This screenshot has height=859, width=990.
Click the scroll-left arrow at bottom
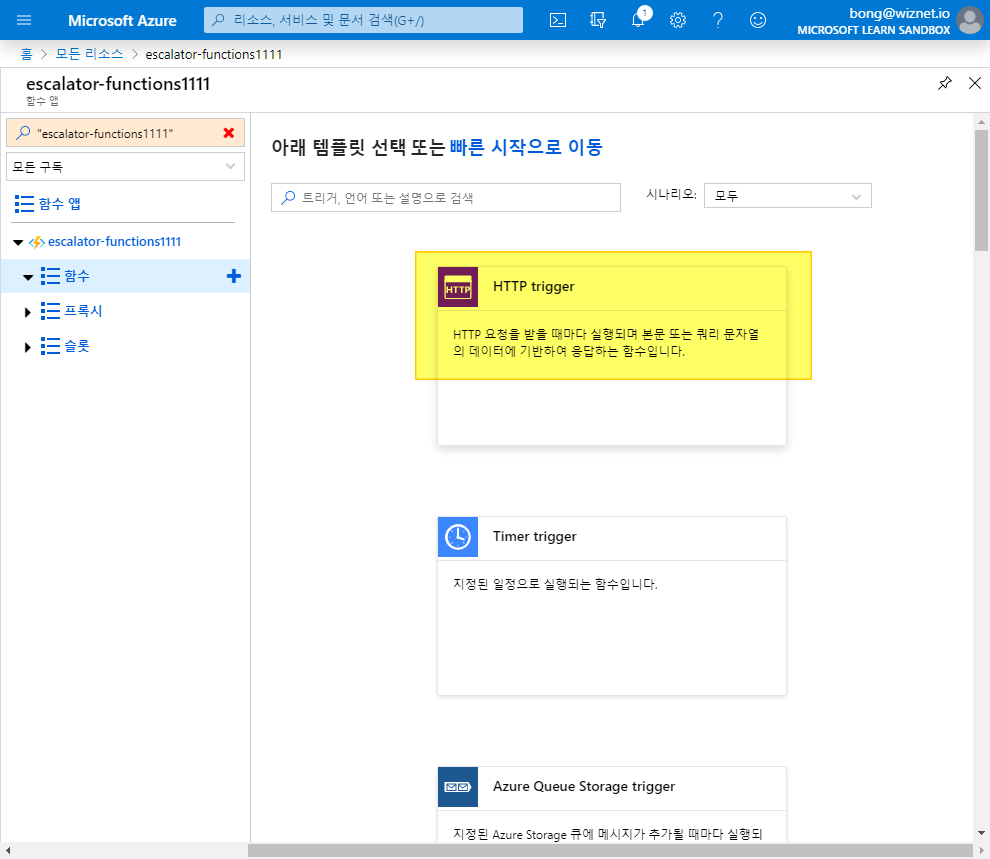[x=7, y=851]
